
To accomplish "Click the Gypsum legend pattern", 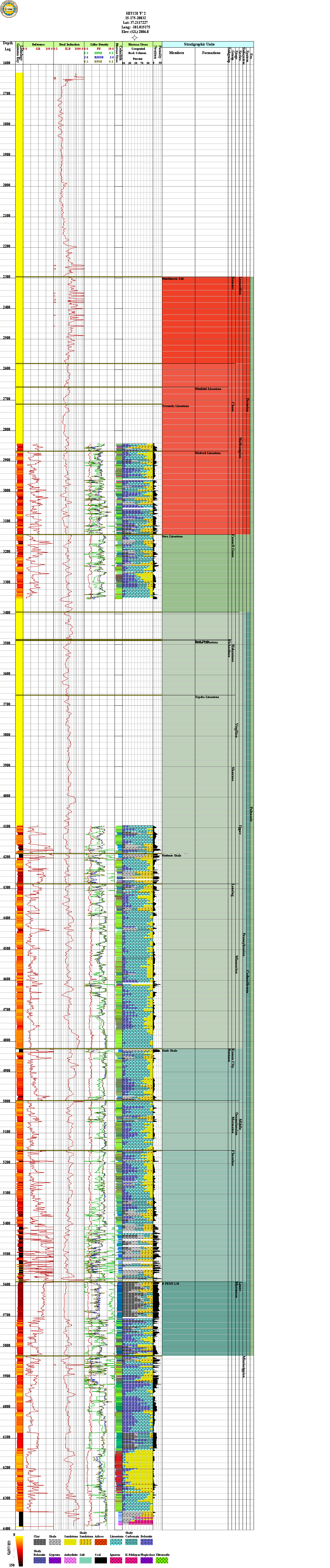I will click(x=55, y=1560).
